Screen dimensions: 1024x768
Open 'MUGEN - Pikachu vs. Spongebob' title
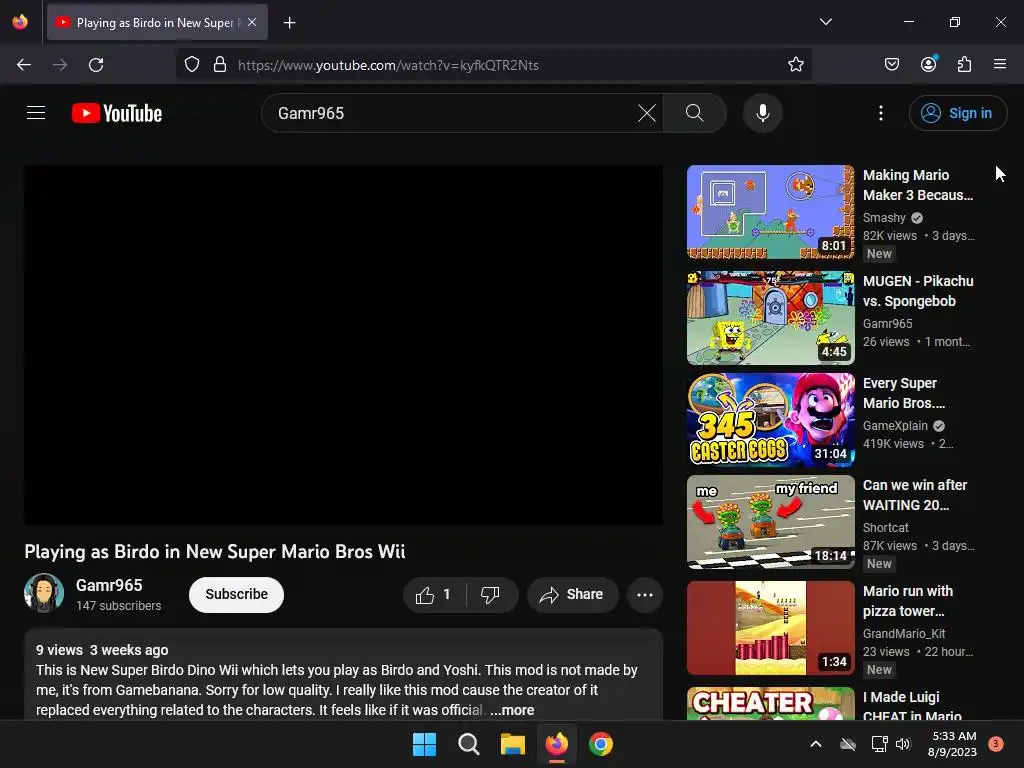tap(918, 291)
